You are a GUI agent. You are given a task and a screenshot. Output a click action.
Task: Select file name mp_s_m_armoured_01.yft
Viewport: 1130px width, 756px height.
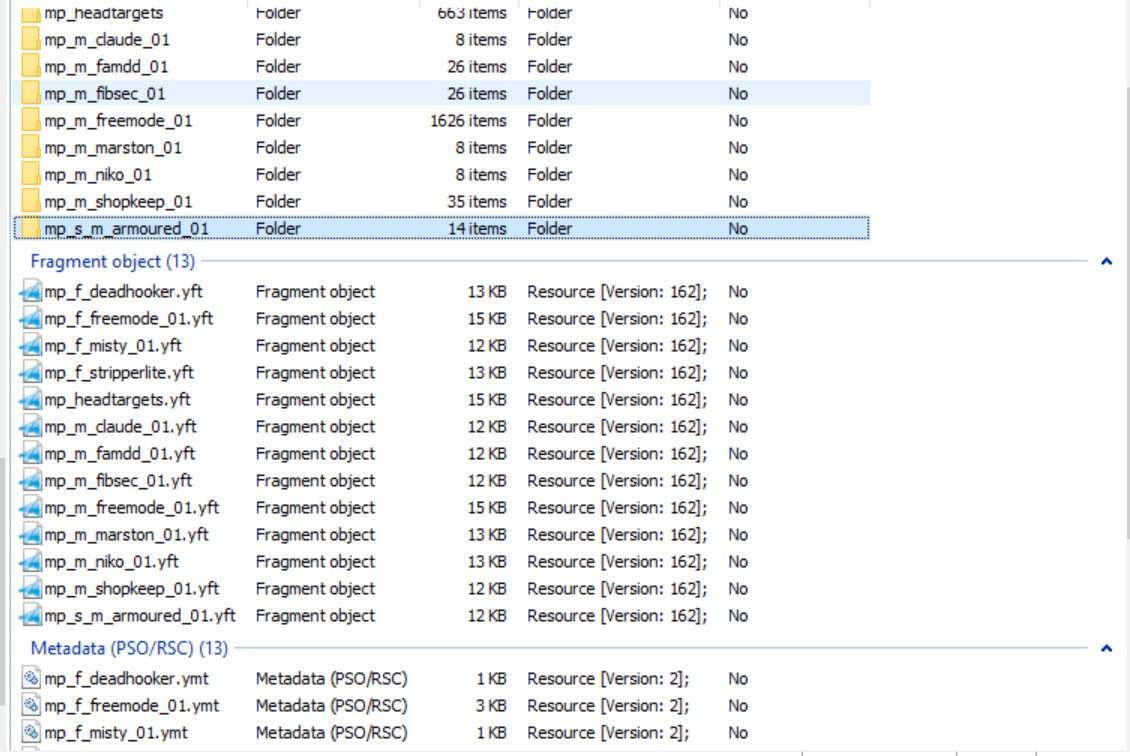[x=140, y=616]
